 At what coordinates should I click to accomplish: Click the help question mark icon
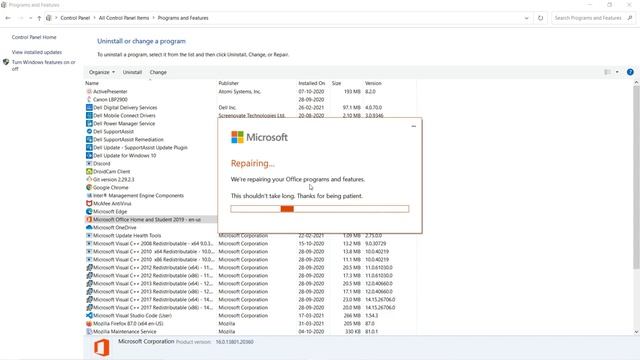pyautogui.click(x=630, y=72)
